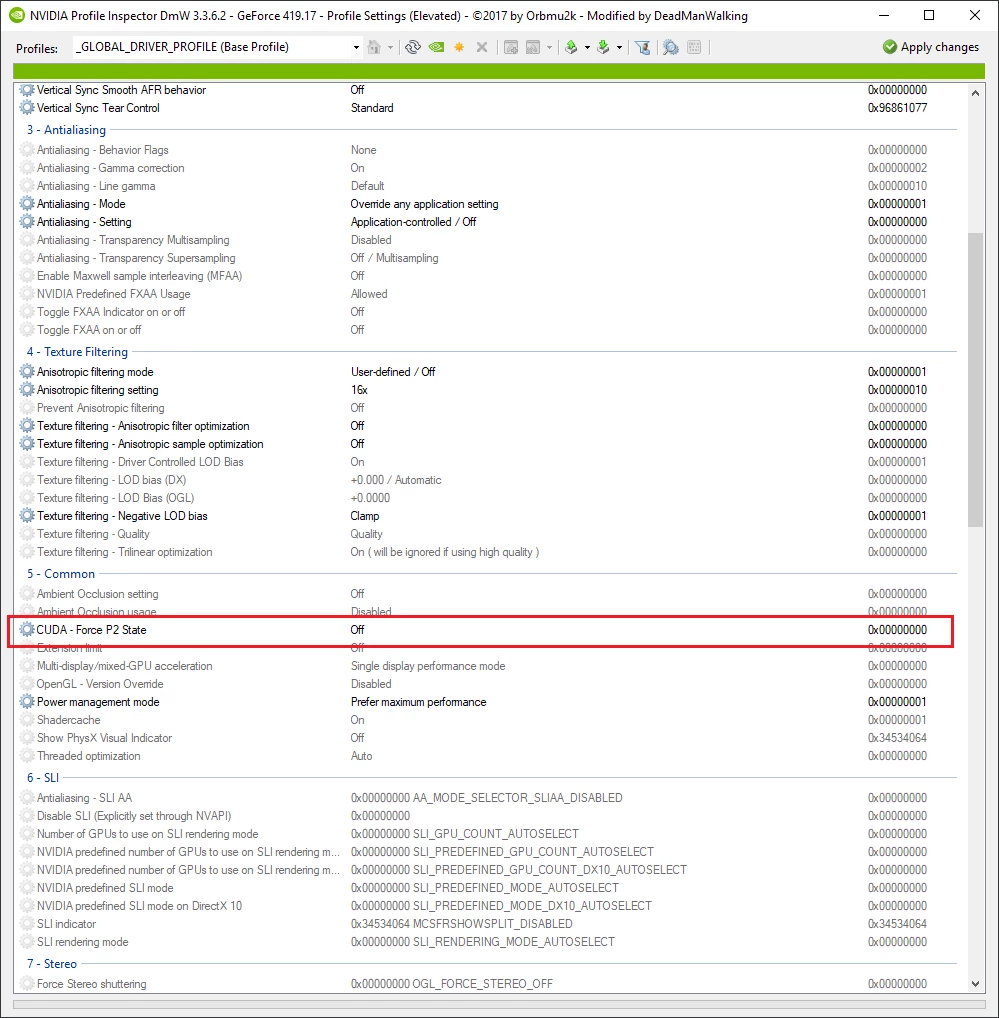The image size is (999, 1018).
Task: Open the import profiles dropdown arrow
Action: point(619,47)
